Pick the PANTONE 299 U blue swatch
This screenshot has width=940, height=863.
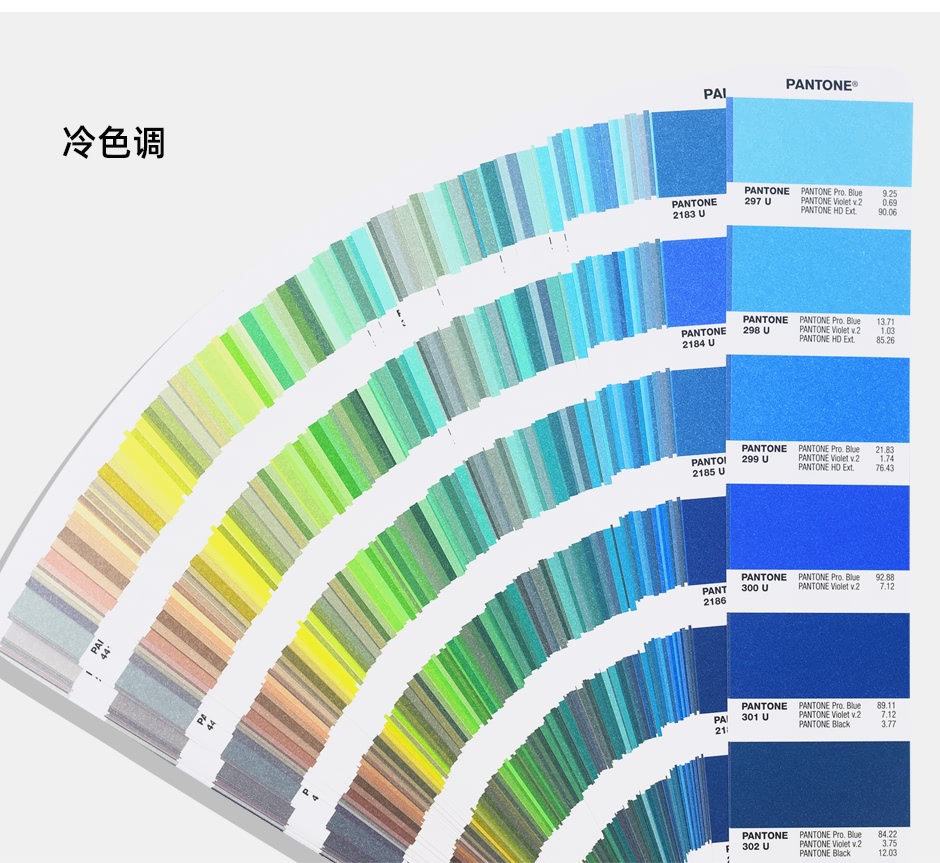[x=820, y=398]
